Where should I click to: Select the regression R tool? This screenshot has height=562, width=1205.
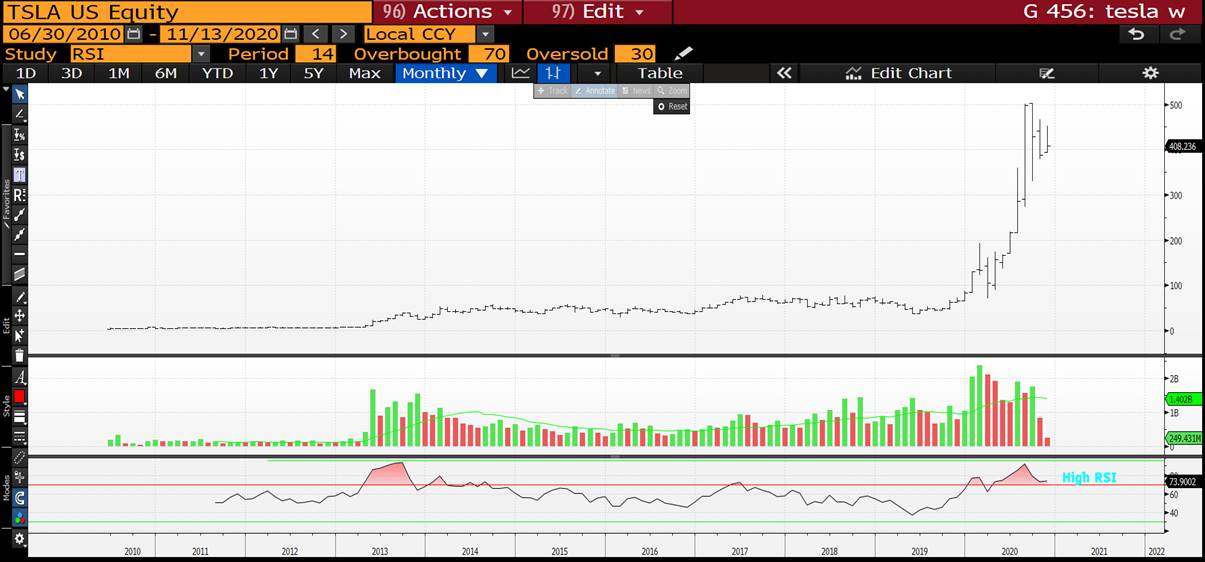19,194
